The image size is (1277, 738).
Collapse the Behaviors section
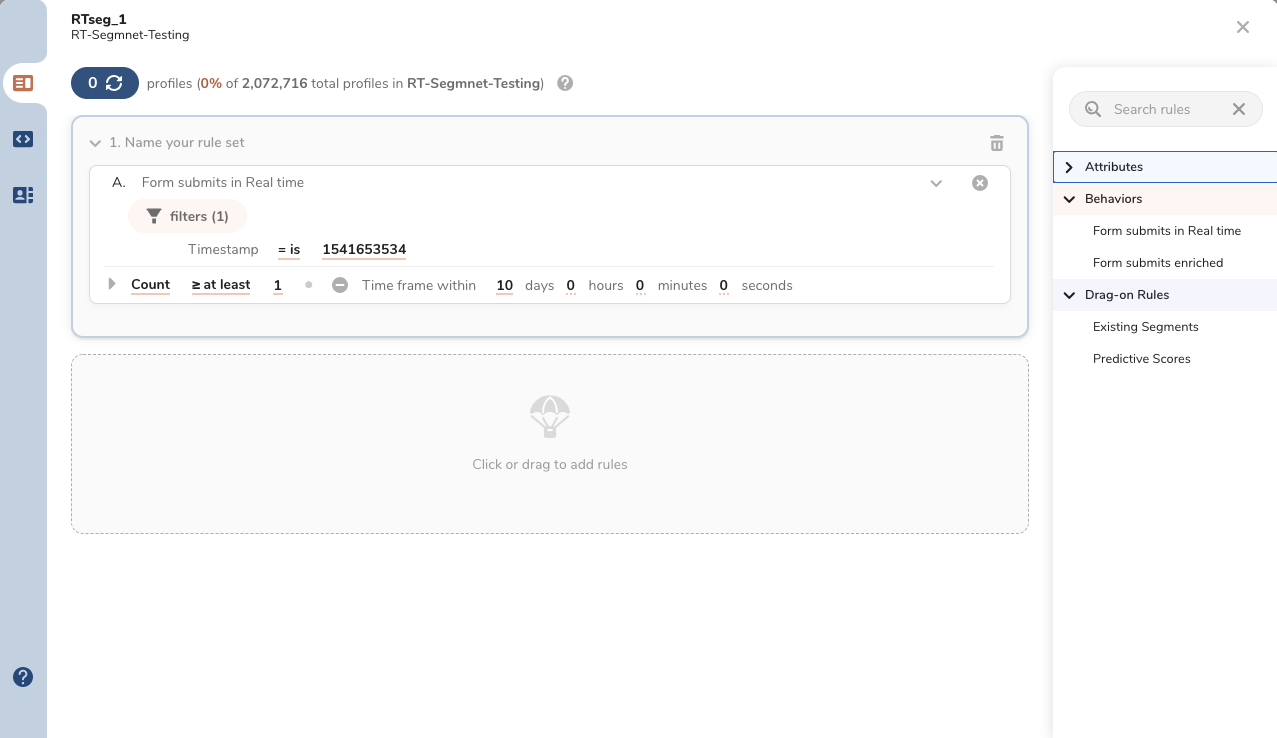coord(1069,199)
